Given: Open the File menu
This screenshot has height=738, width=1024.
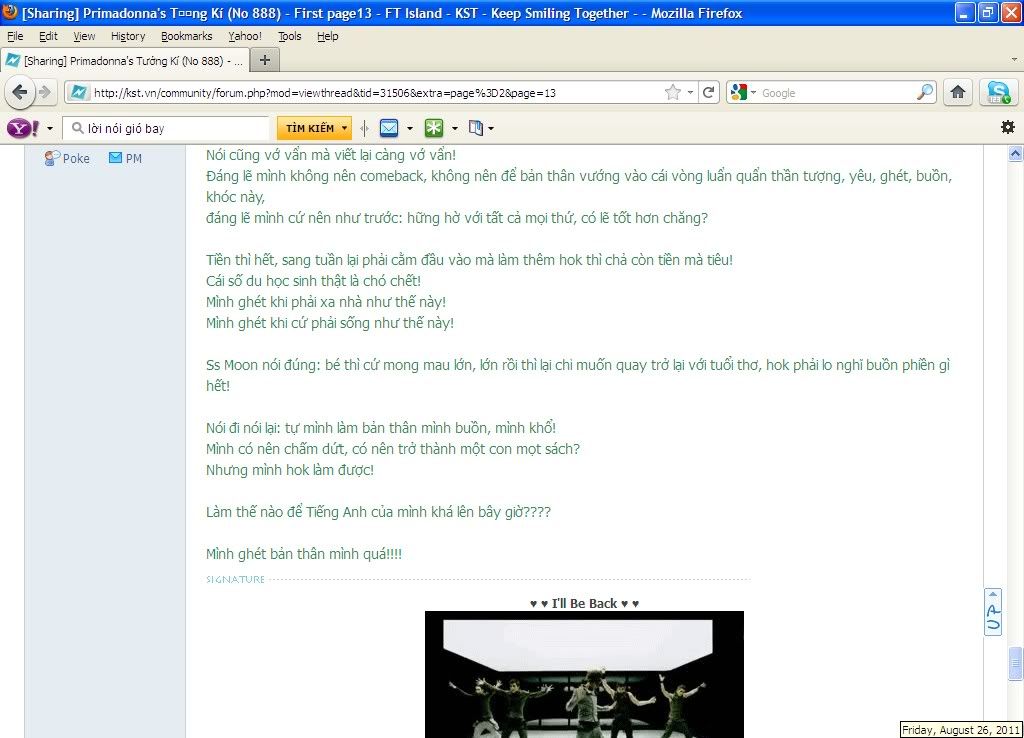Looking at the screenshot, I should pyautogui.click(x=15, y=36).
